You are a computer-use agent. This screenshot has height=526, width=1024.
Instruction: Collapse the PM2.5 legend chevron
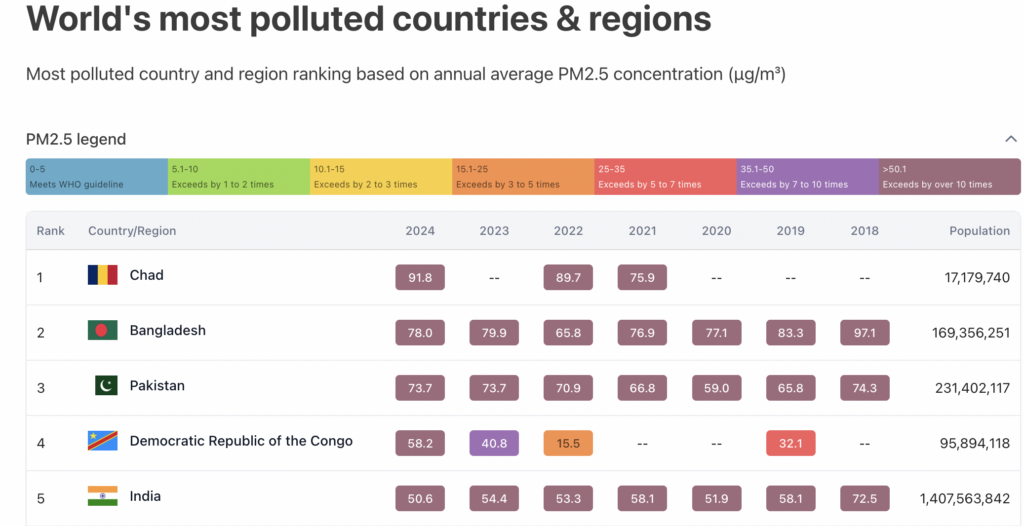coord(1010,139)
